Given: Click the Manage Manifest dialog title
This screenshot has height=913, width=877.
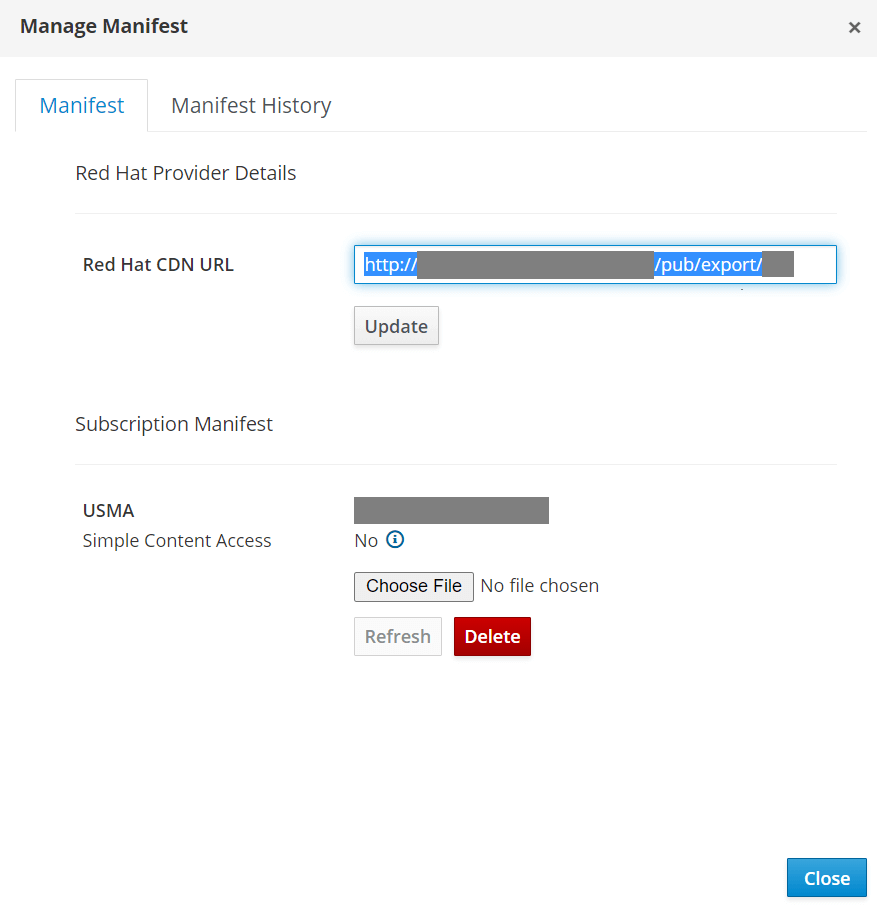Looking at the screenshot, I should [104, 27].
